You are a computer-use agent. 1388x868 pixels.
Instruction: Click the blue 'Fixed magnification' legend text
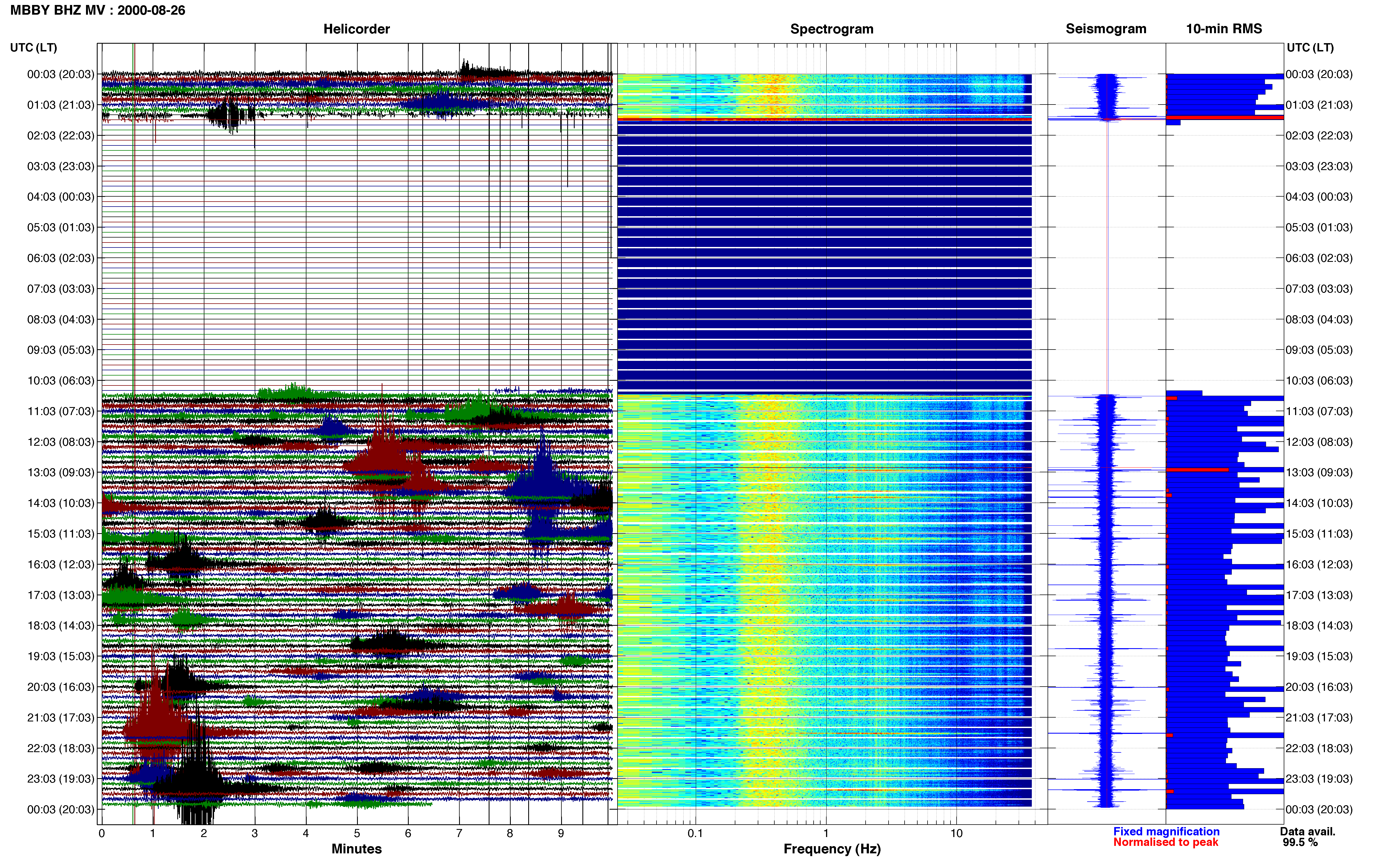point(1166,831)
